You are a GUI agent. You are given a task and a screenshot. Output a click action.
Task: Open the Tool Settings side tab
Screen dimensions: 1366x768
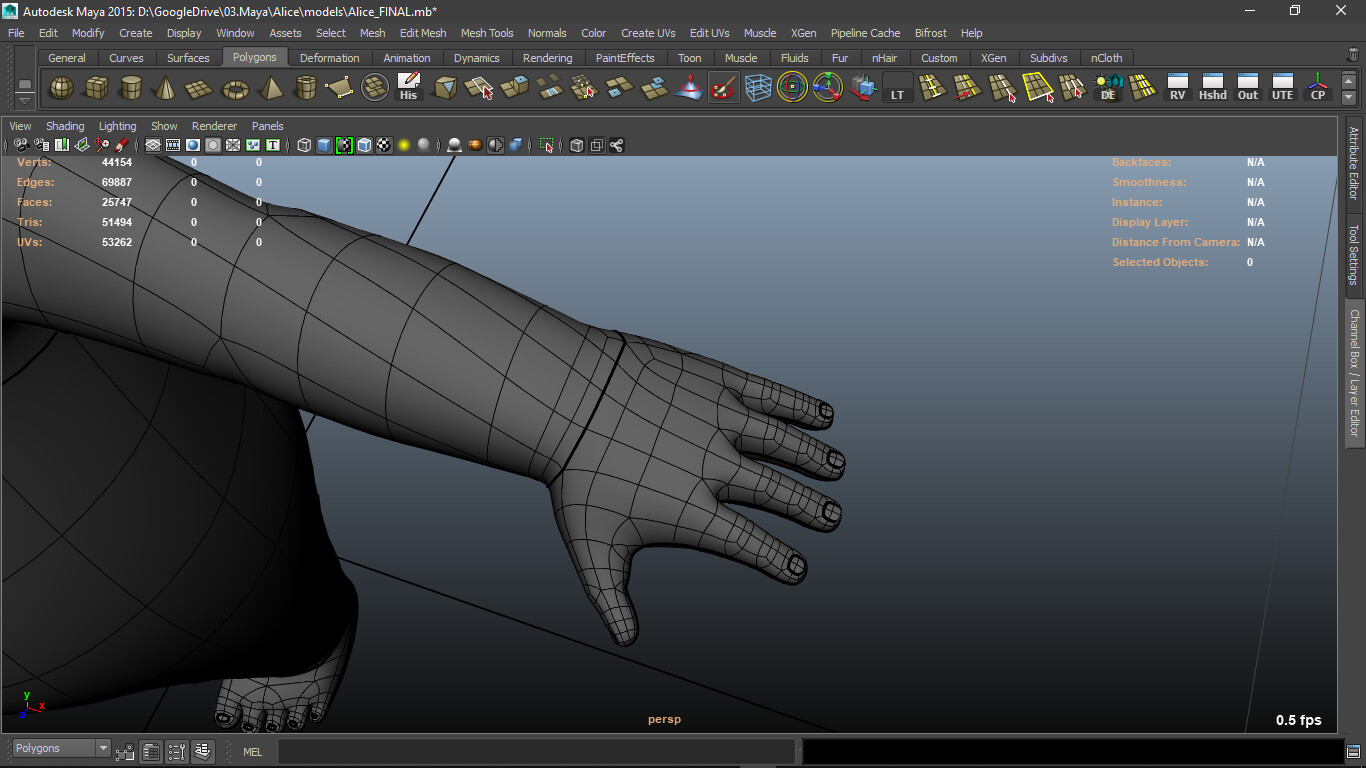1354,254
